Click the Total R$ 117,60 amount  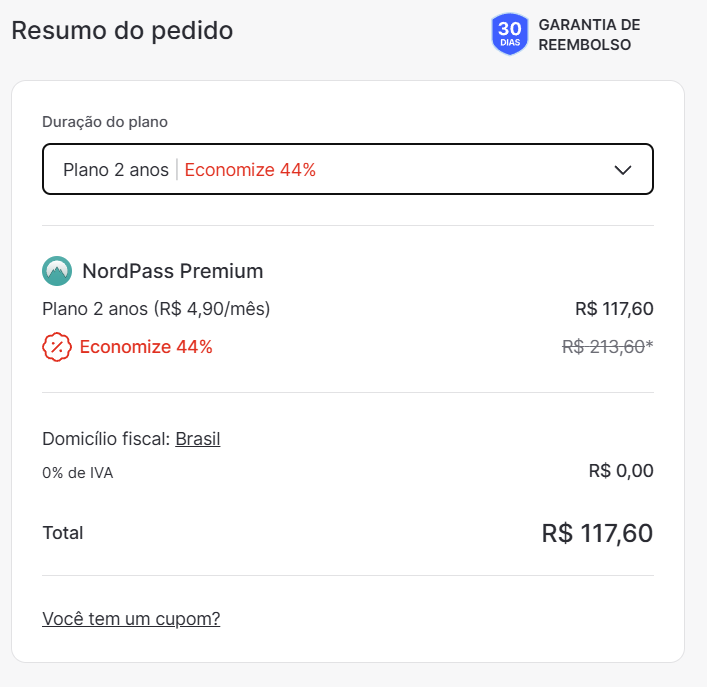(597, 533)
